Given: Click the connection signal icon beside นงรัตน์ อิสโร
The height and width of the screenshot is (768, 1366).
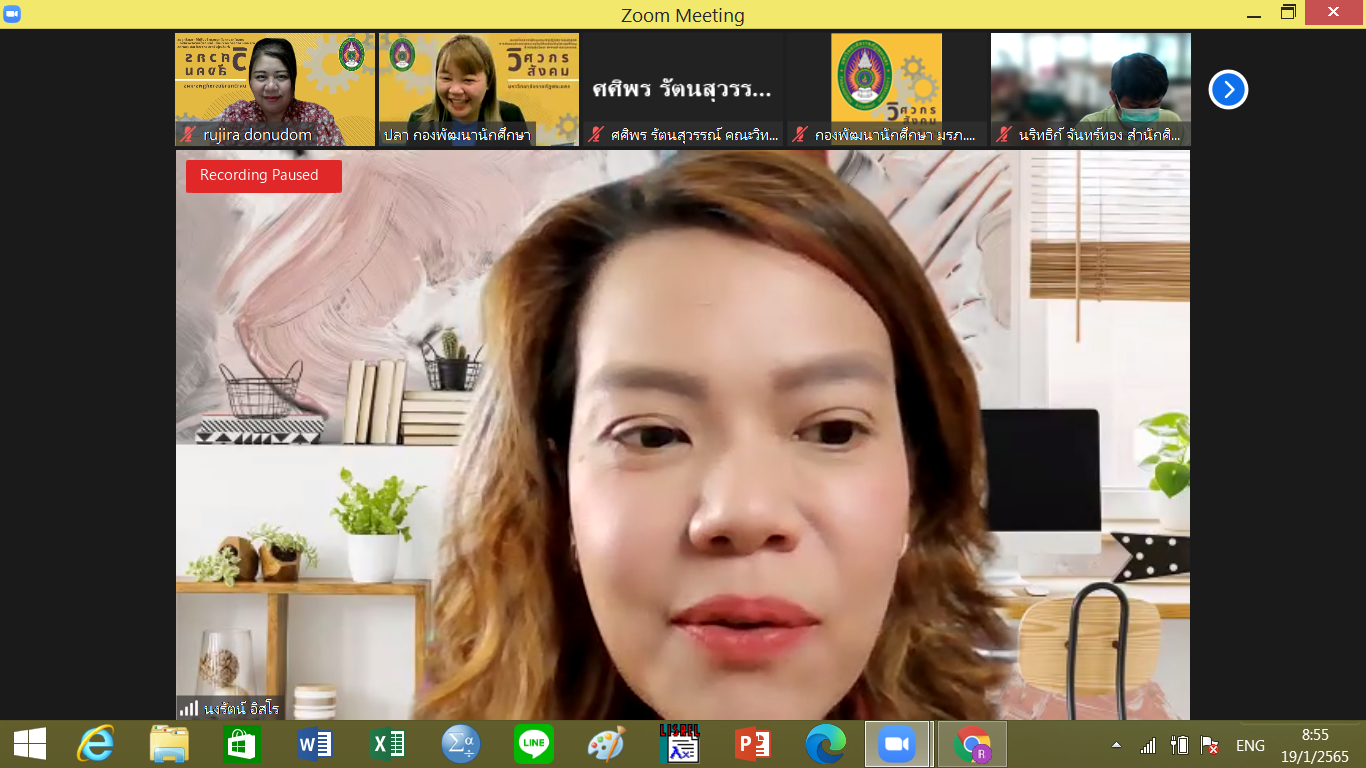Looking at the screenshot, I should (189, 708).
